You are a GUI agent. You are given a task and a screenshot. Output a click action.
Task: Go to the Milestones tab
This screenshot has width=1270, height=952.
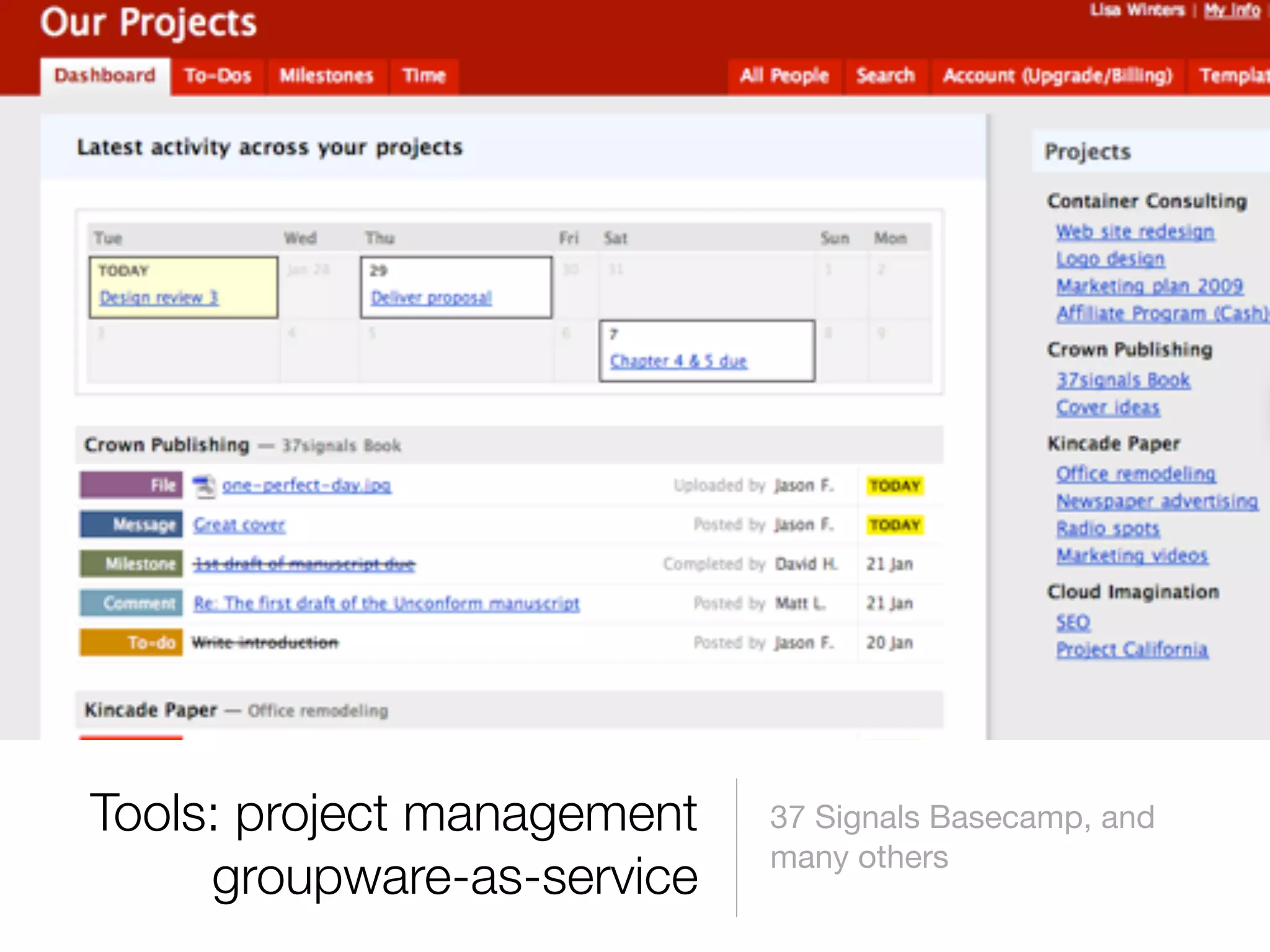[x=326, y=76]
